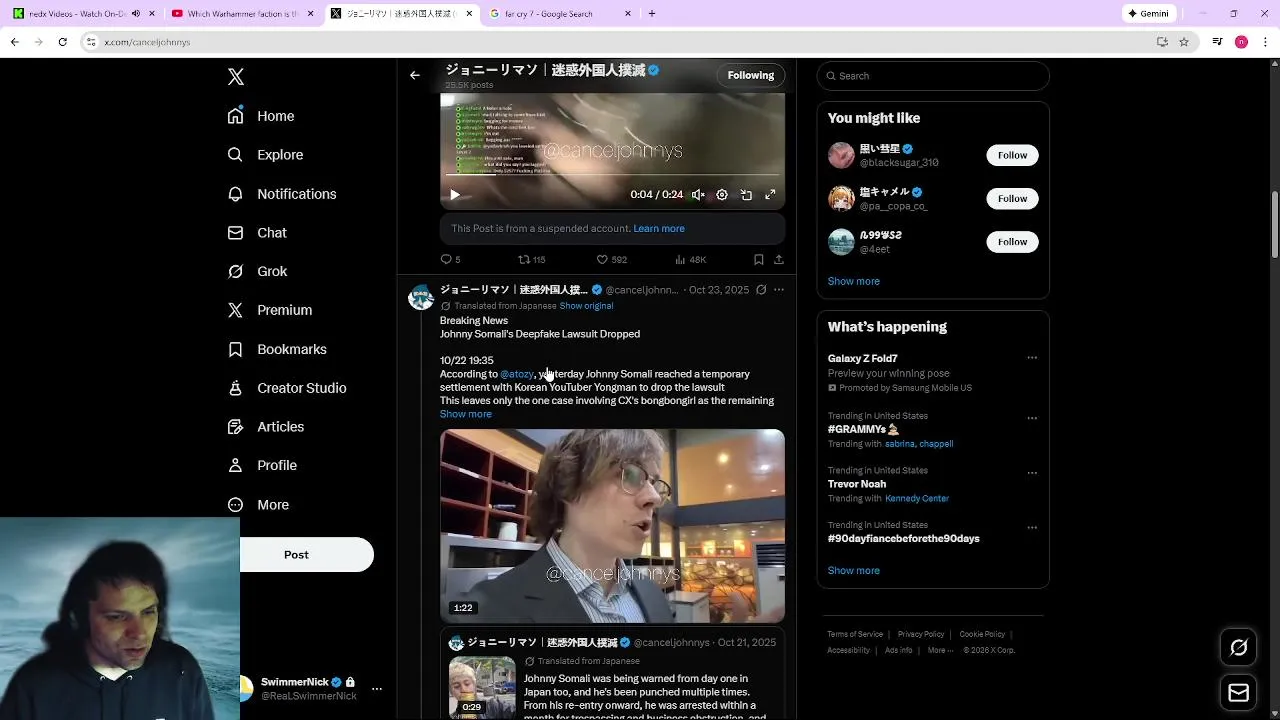Reload the browser page

click(x=62, y=42)
